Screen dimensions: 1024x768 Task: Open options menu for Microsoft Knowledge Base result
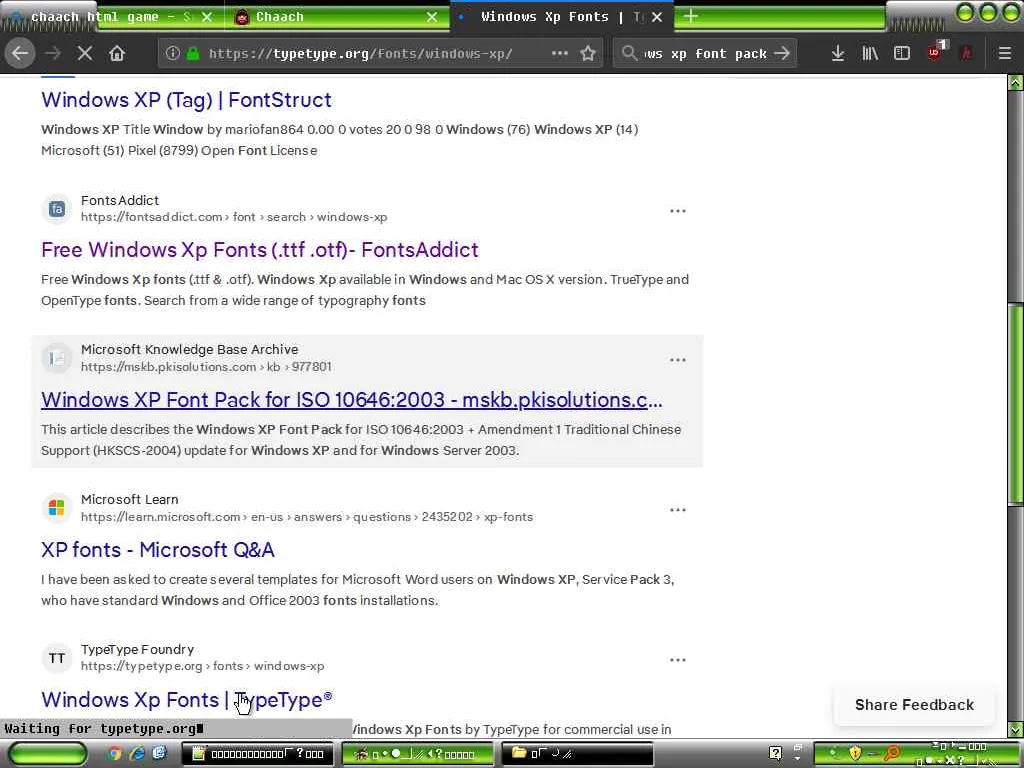[678, 360]
